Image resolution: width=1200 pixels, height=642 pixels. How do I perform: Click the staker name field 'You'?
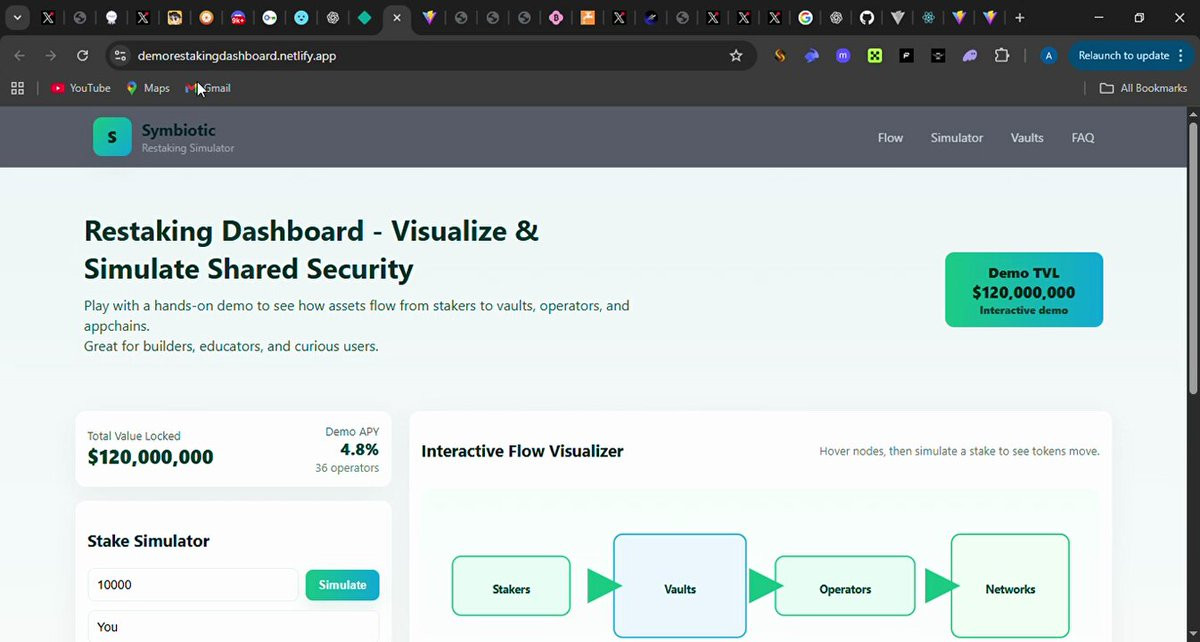(x=233, y=627)
